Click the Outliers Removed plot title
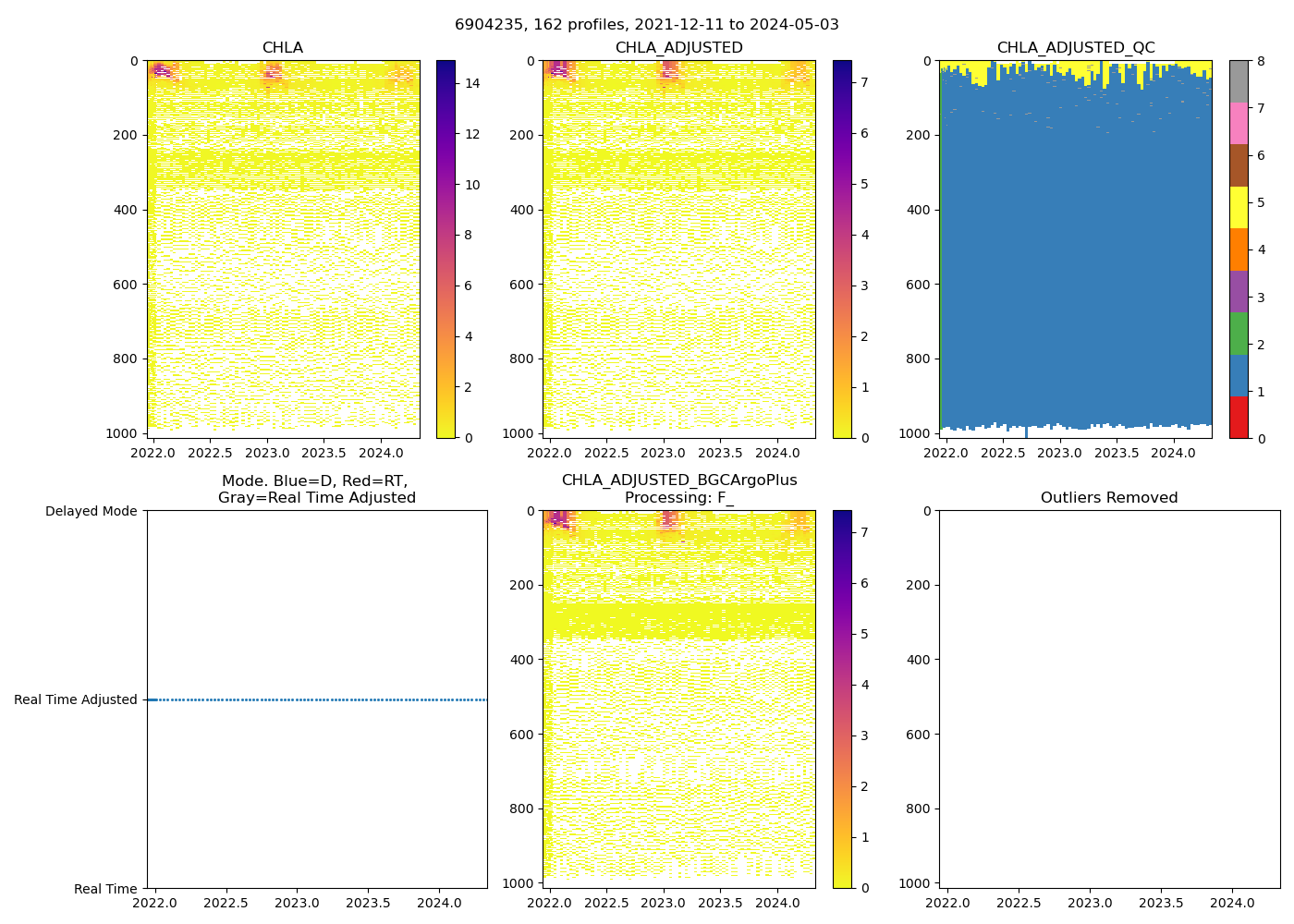1294x924 pixels. coord(1109,498)
